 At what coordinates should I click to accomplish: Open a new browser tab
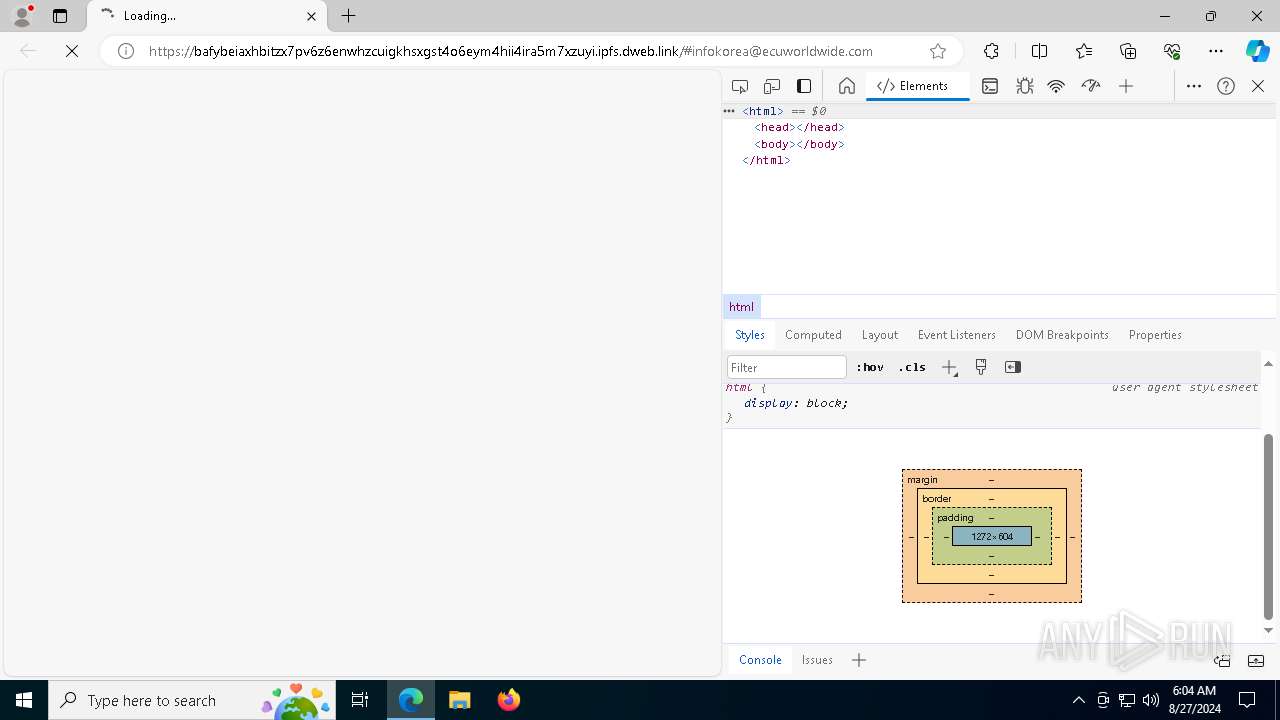(x=348, y=16)
